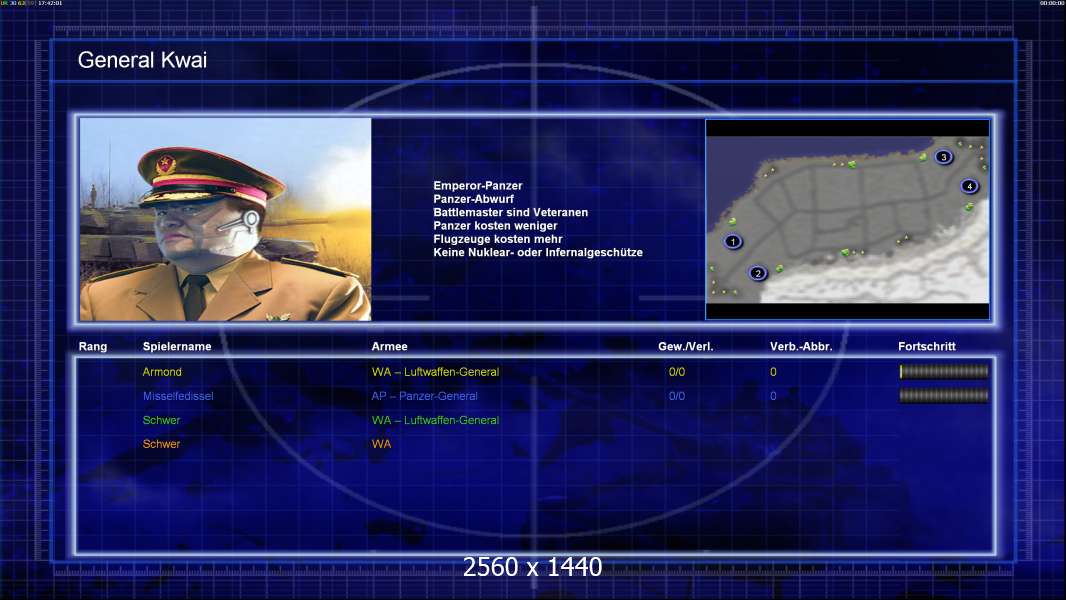Click the General Kwai portrait image

pos(225,219)
